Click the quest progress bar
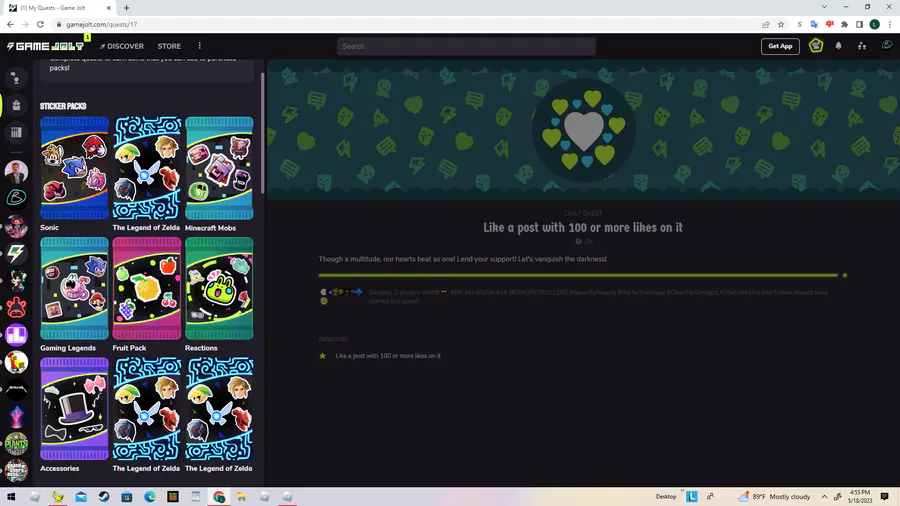The height and width of the screenshot is (506, 900). (x=578, y=275)
